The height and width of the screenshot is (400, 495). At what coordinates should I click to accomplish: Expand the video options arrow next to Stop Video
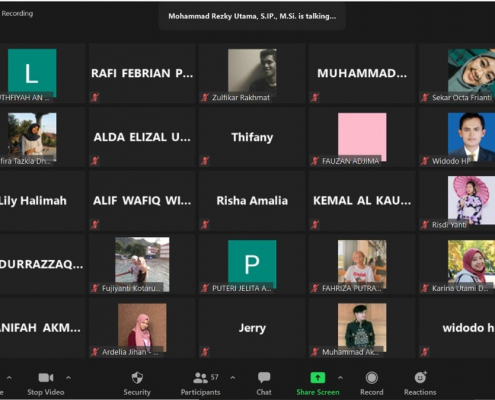coord(68,378)
